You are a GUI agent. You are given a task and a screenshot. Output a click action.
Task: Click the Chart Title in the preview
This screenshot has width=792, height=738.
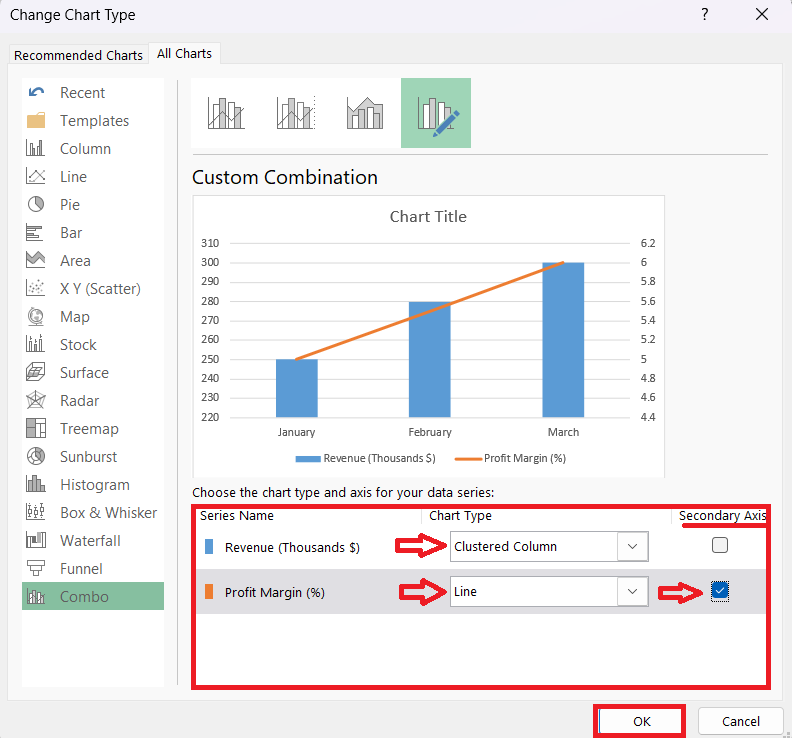tap(428, 217)
